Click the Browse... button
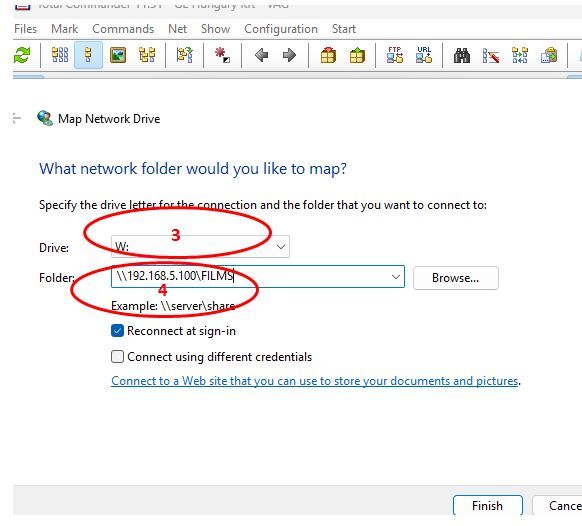Image resolution: width=582 pixels, height=526 pixels. coord(456,278)
